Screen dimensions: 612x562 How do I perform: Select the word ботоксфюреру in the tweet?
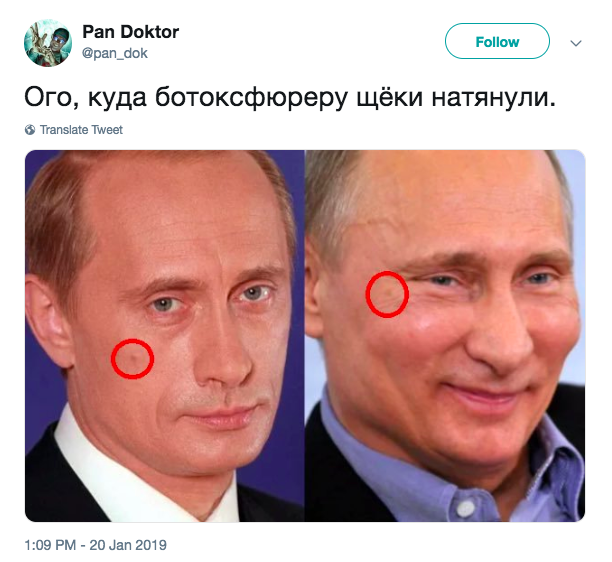(x=251, y=98)
